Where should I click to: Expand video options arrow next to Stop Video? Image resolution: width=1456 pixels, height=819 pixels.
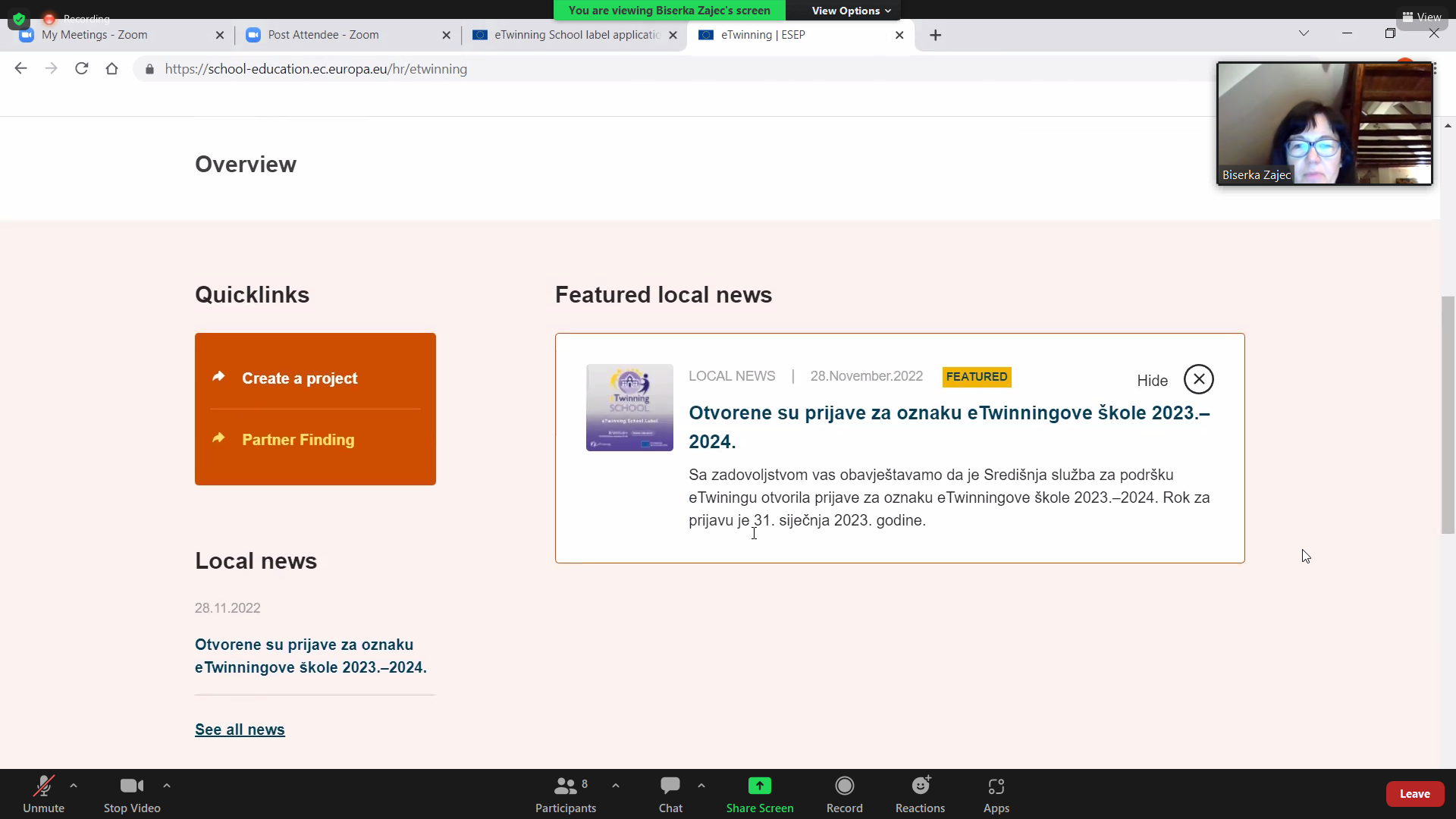[x=167, y=786]
